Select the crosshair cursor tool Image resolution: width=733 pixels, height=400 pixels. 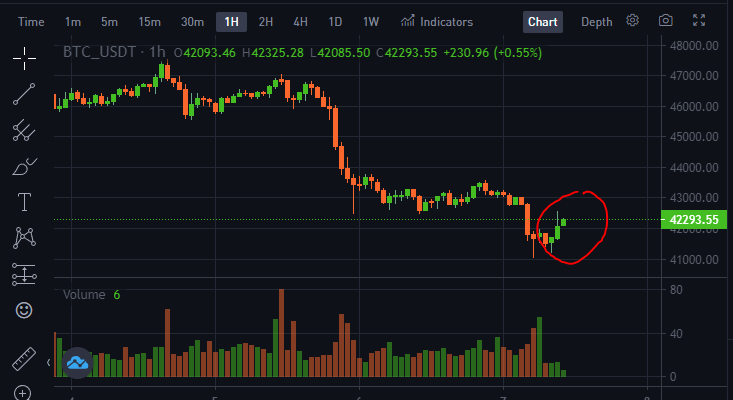coord(24,58)
